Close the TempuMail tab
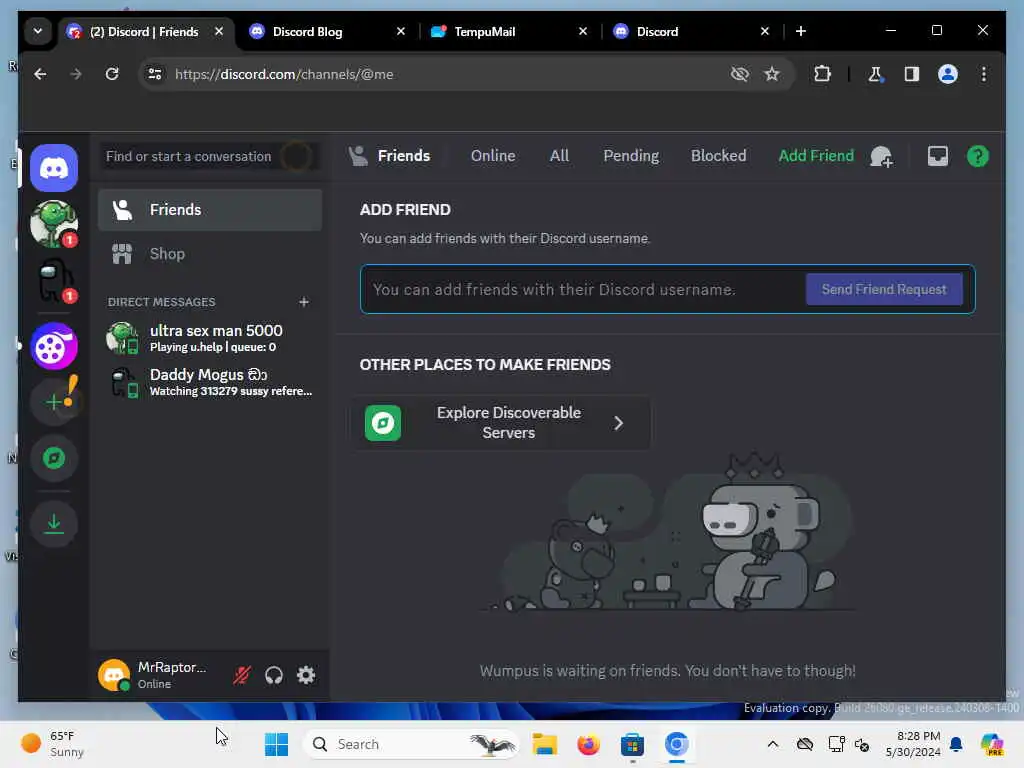This screenshot has width=1024, height=768. tap(583, 31)
